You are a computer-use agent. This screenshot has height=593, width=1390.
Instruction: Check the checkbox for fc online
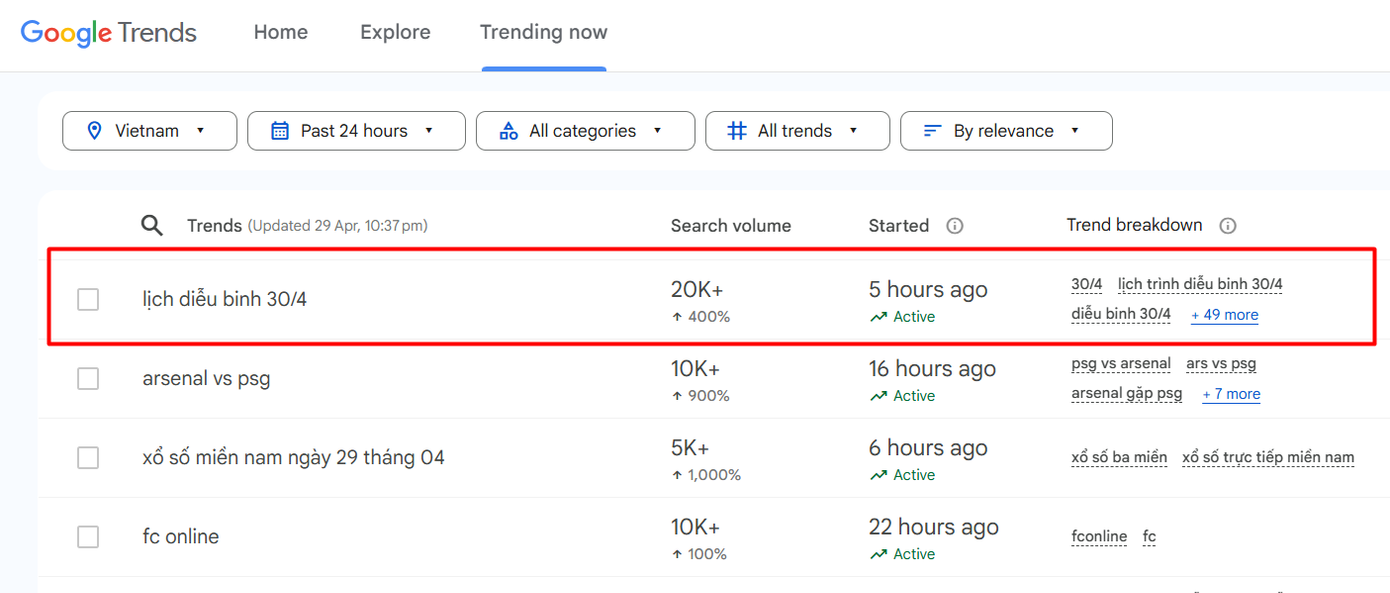point(88,536)
